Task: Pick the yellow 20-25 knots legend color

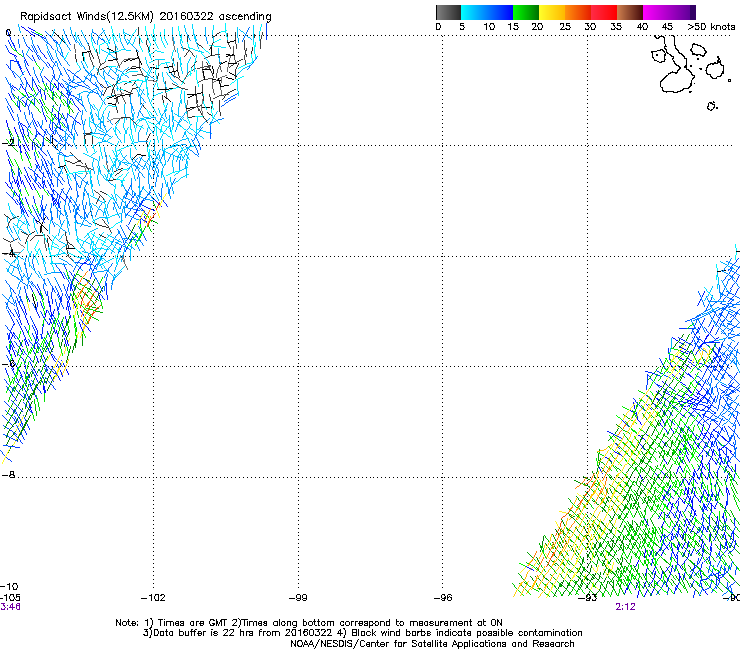Action: point(552,12)
